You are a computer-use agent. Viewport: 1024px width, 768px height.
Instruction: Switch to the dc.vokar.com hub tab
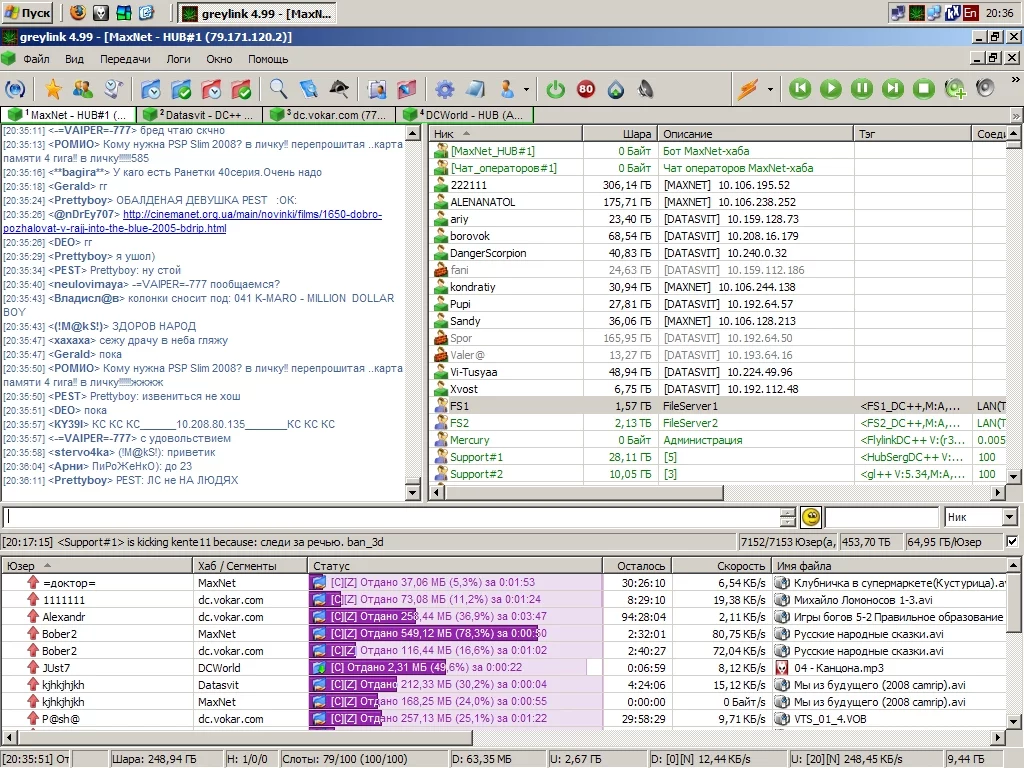(331, 115)
